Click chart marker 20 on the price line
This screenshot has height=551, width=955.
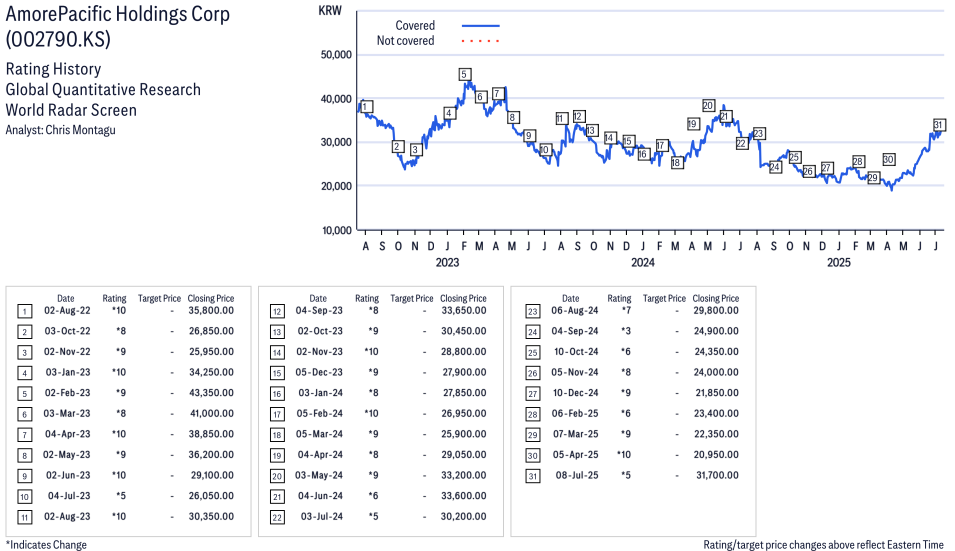(708, 105)
